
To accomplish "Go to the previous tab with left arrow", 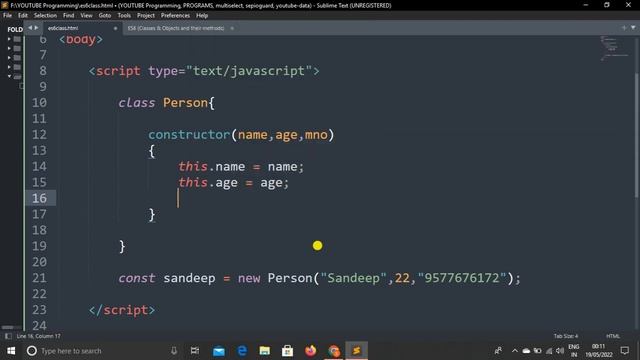I will (30, 28).
